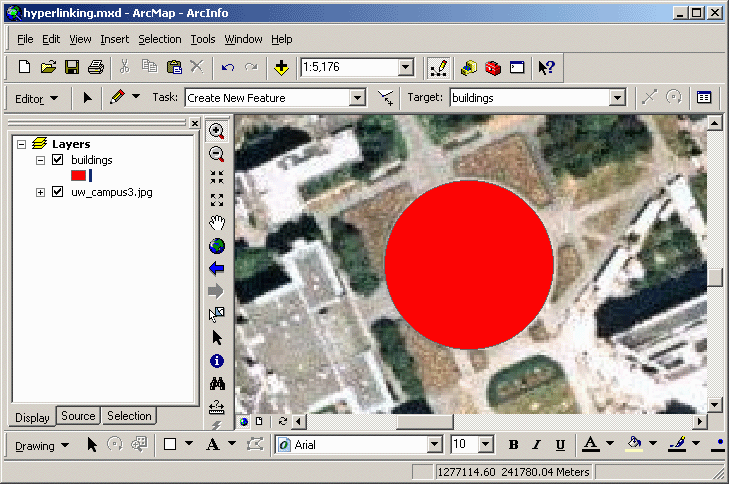
Task: Go back to previous extent arrow
Action: [216, 269]
